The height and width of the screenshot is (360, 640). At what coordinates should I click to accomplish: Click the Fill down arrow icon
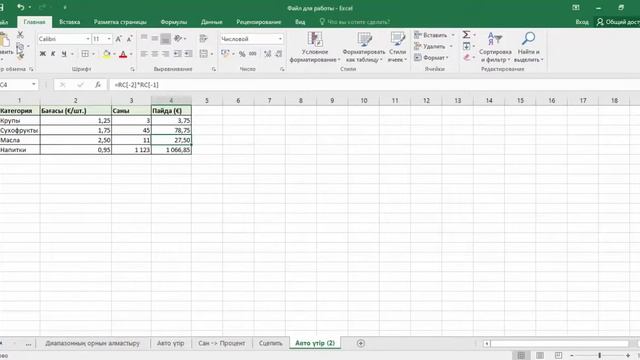(x=466, y=46)
